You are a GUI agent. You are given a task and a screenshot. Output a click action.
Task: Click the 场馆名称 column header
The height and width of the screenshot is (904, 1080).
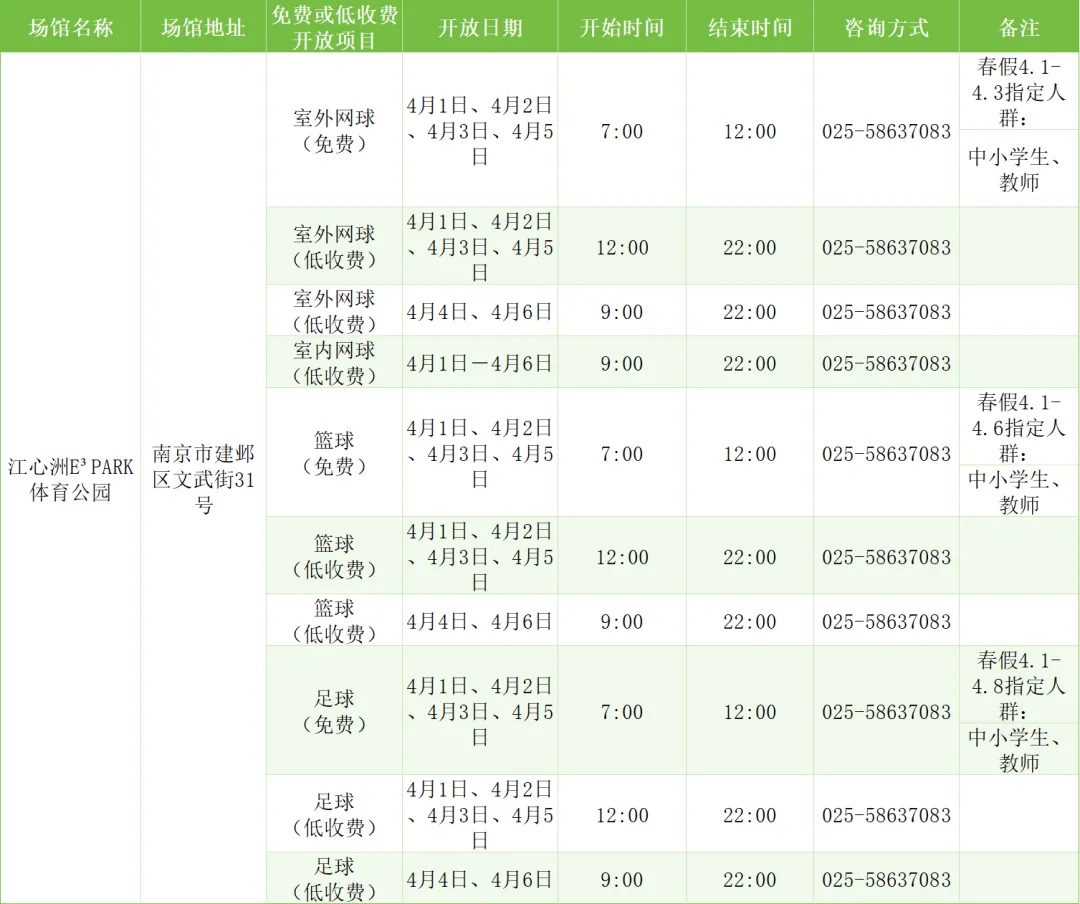point(70,27)
